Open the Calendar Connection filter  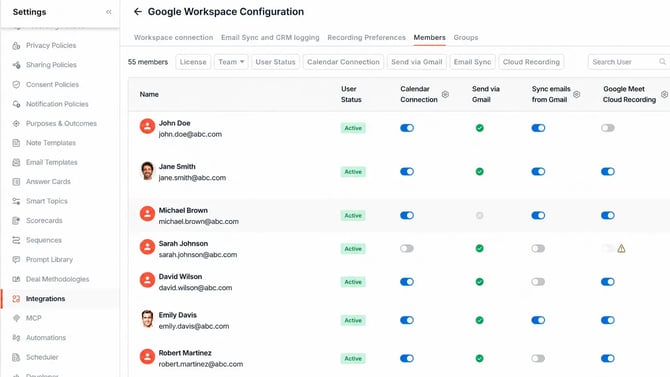click(343, 62)
